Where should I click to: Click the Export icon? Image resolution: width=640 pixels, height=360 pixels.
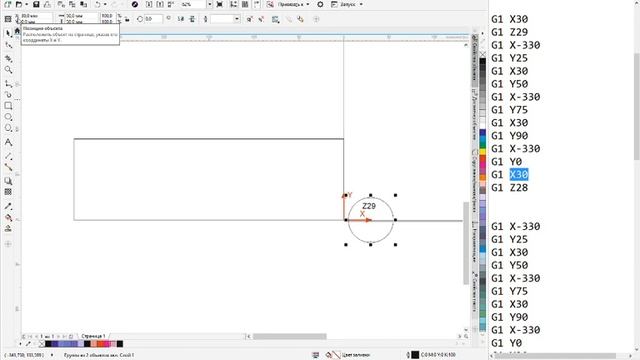click(160, 4)
